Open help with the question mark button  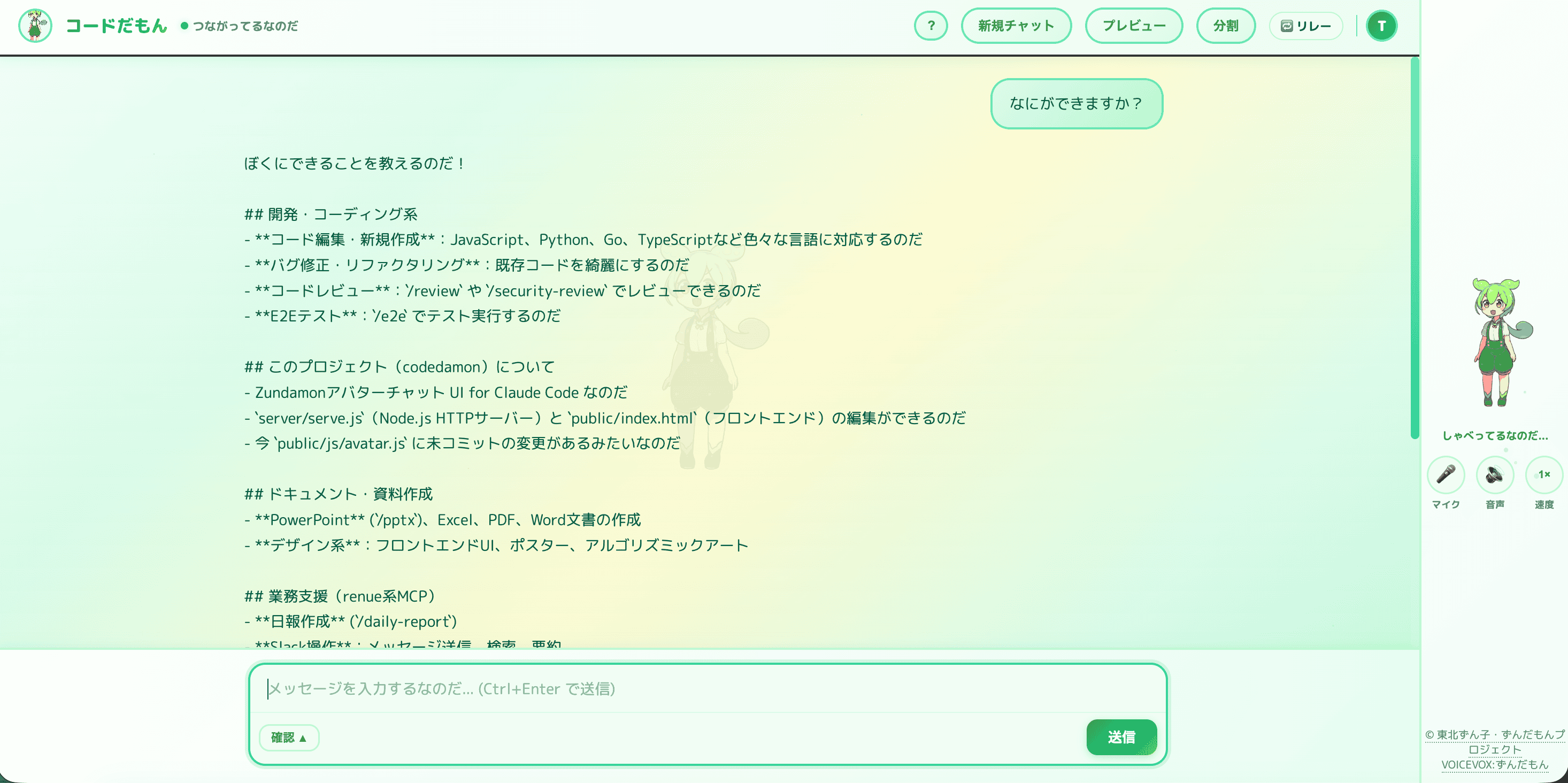(x=931, y=26)
